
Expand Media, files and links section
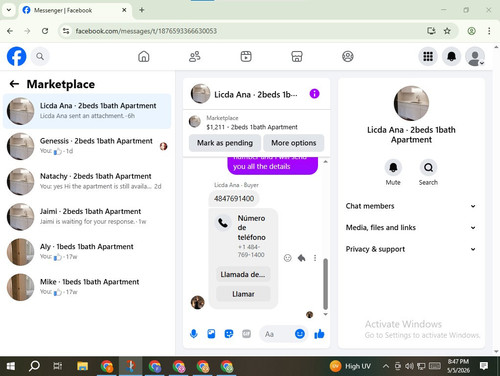411,228
